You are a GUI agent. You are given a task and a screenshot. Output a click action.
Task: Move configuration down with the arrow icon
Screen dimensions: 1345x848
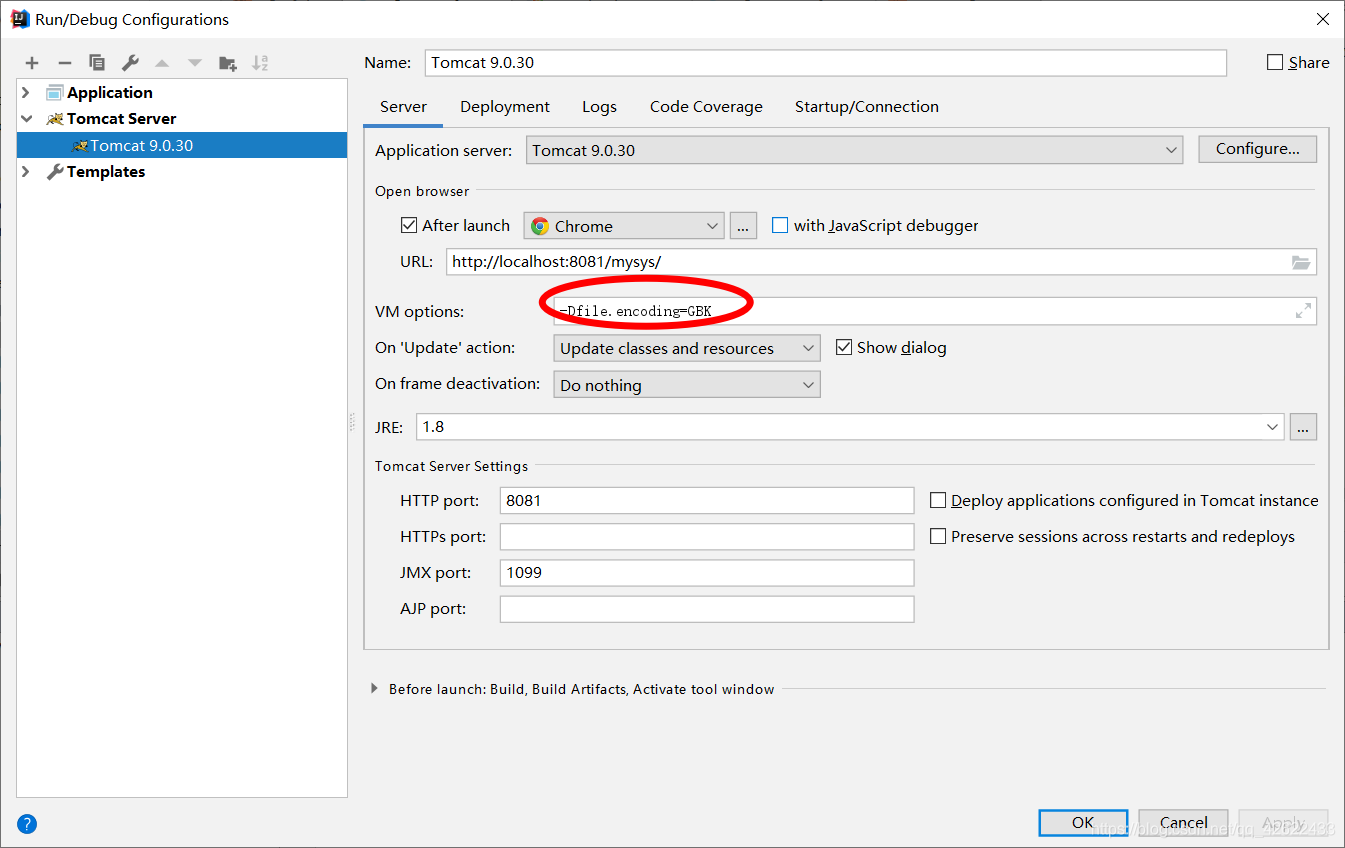point(195,63)
